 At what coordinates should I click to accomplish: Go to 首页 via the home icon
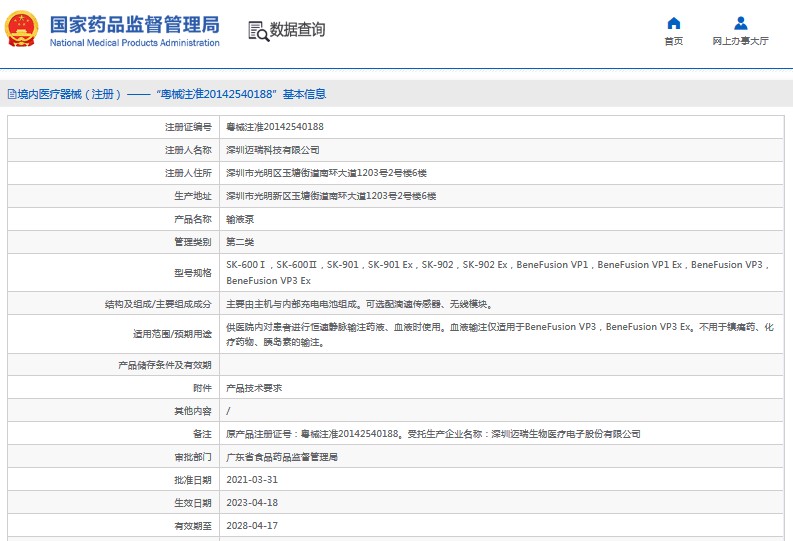(674, 23)
